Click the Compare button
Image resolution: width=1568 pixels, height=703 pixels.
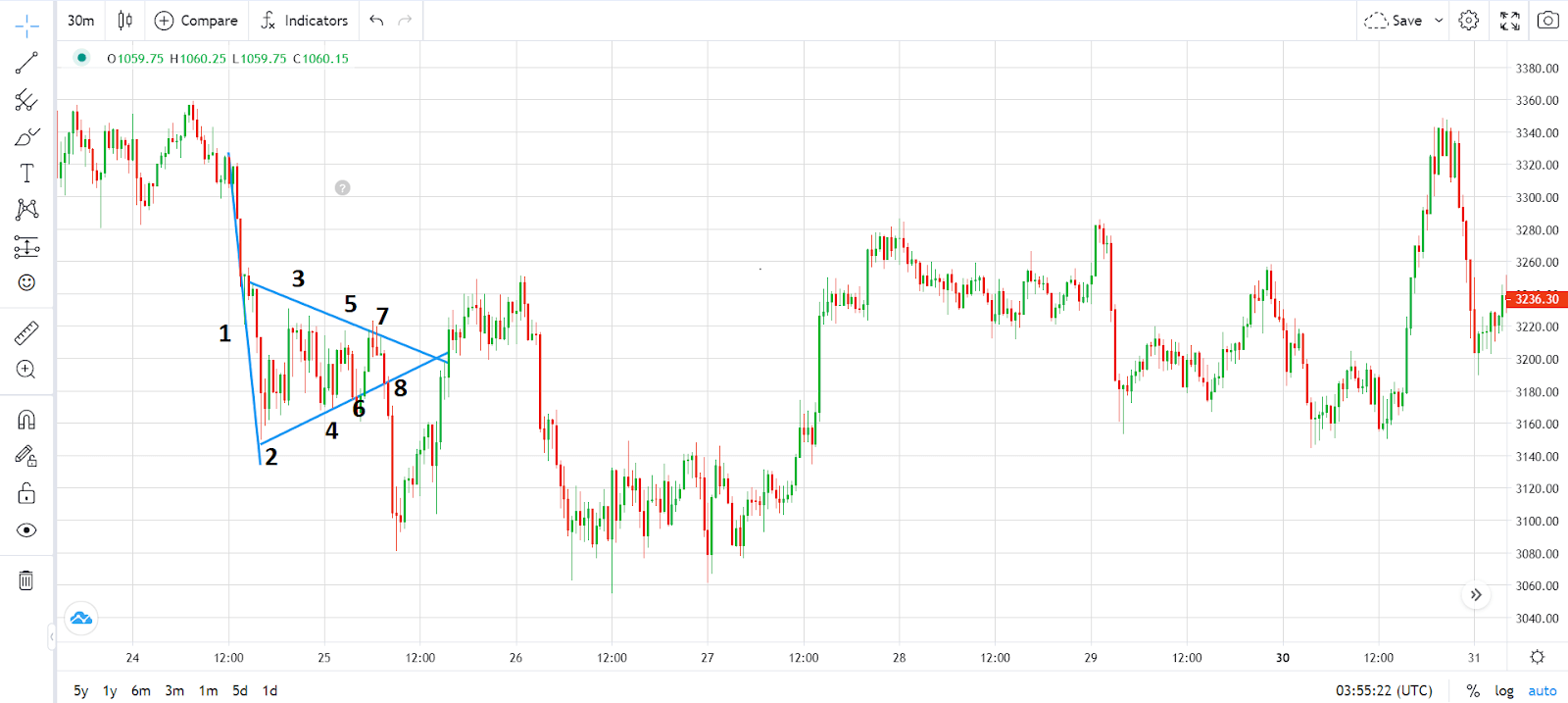click(196, 21)
